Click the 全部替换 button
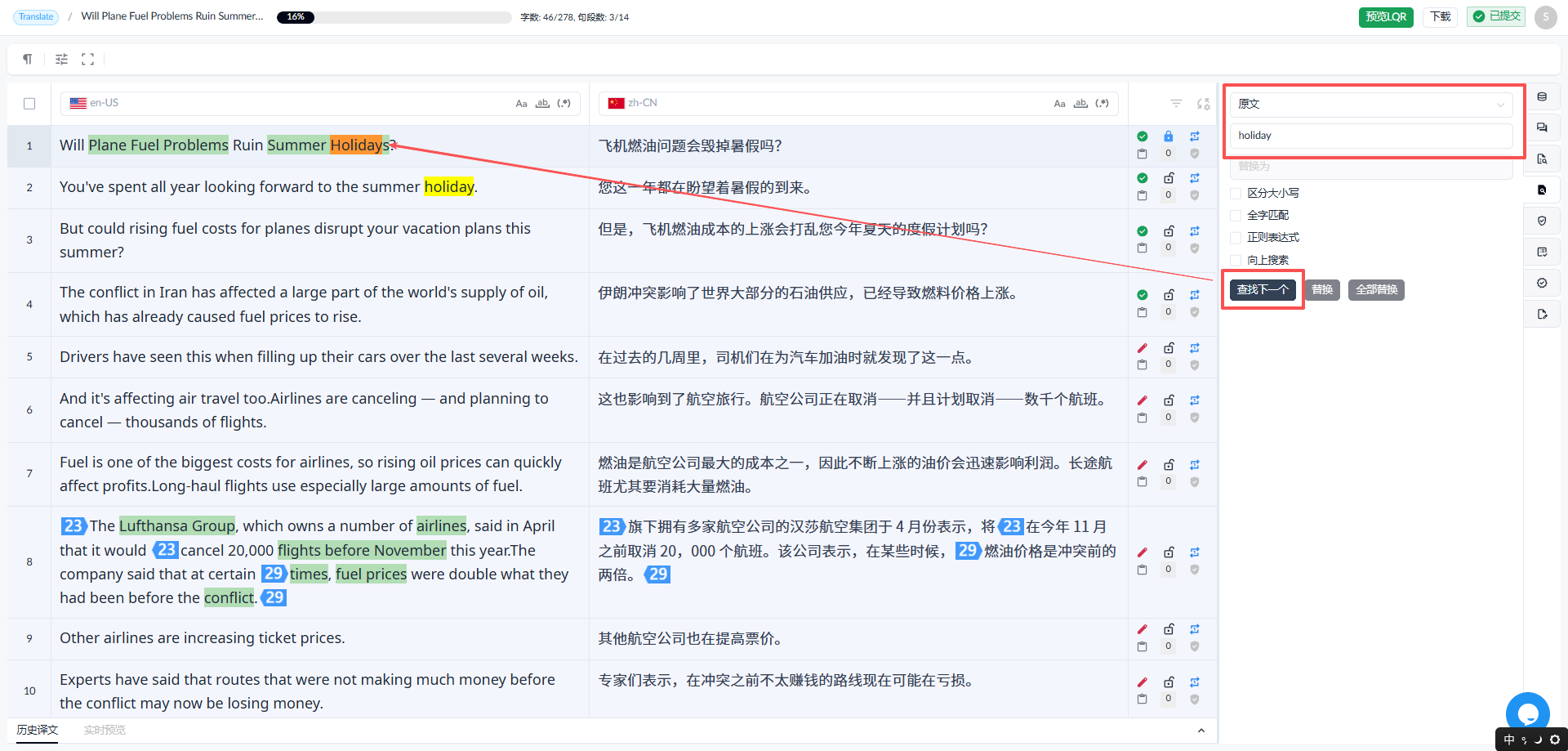This screenshot has width=1568, height=751. tap(1376, 290)
